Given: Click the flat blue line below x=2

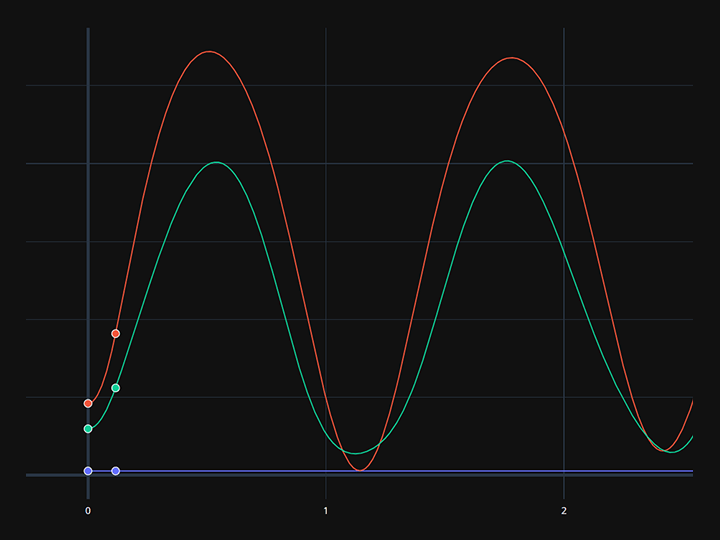Looking at the screenshot, I should 564,470.
